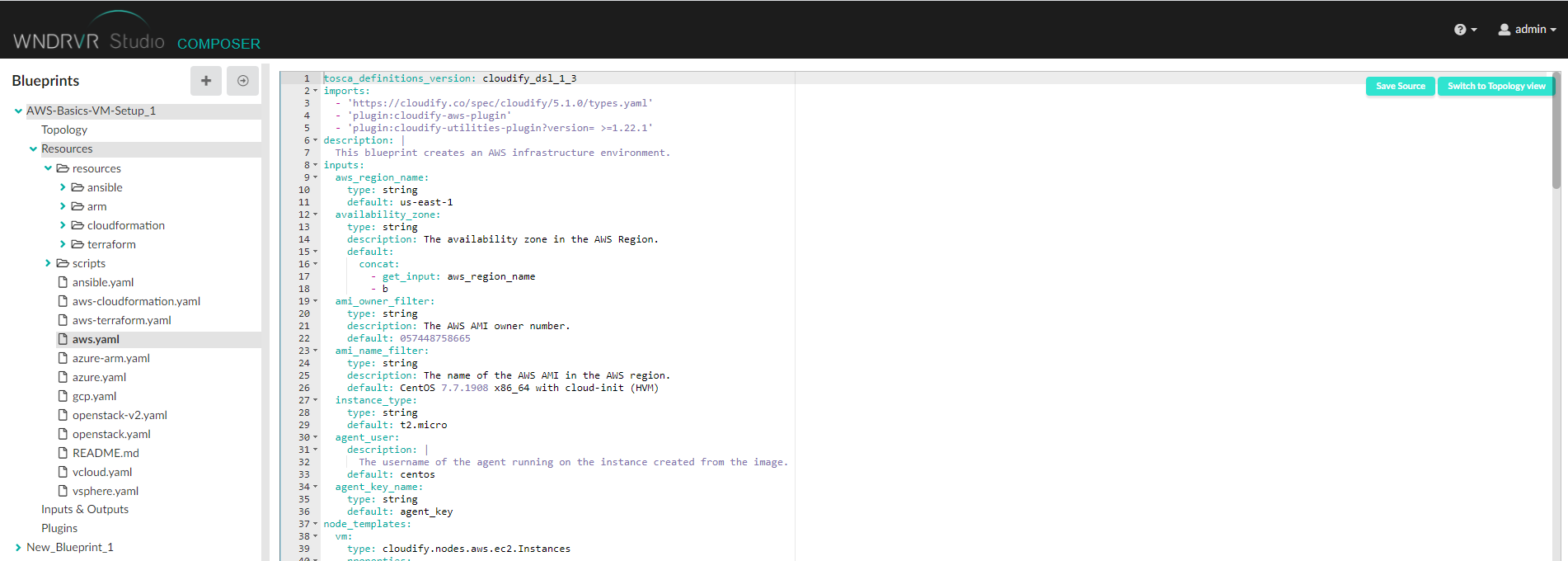The image size is (1568, 561).
Task: Fold agent_key_name block at line 34
Action: pyautogui.click(x=316, y=487)
